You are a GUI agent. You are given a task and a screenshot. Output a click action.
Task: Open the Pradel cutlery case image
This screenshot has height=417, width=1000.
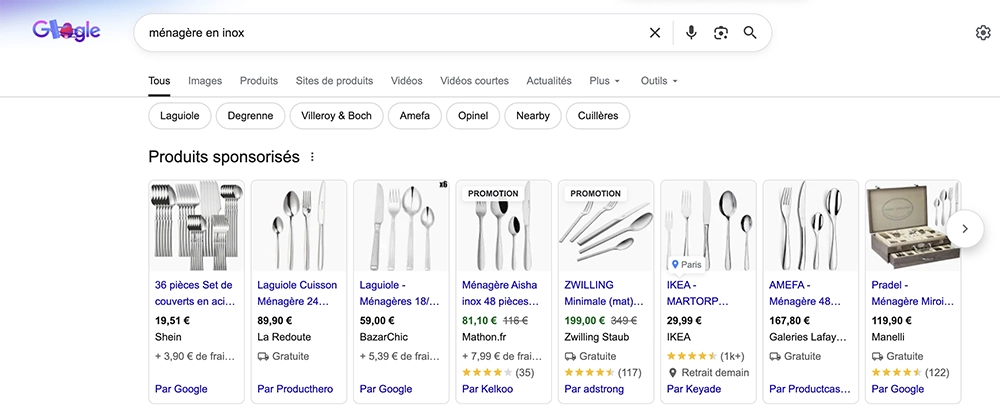click(x=913, y=226)
